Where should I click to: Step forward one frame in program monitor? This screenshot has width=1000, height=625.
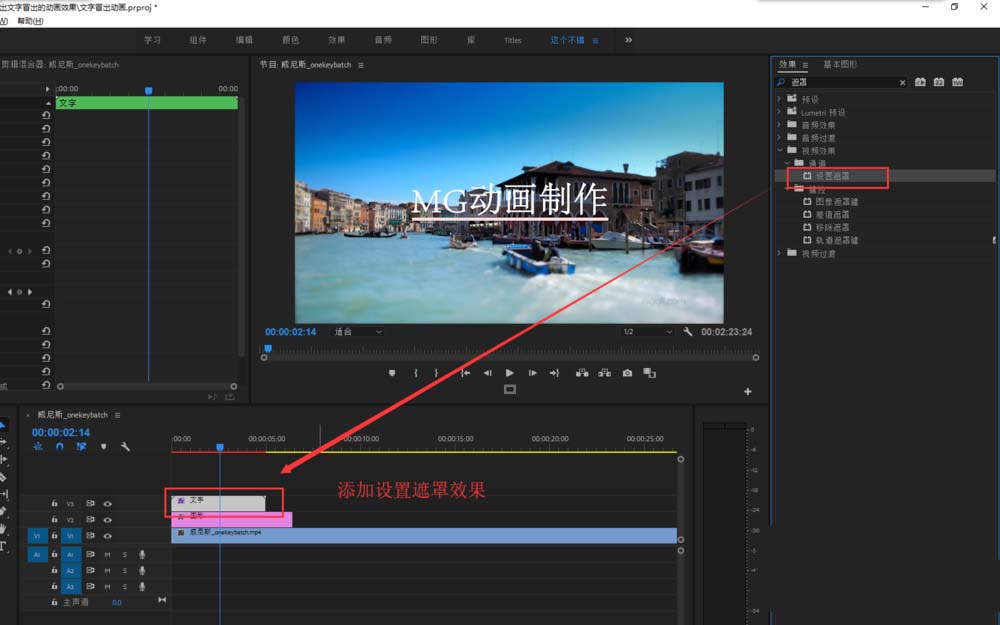533,373
